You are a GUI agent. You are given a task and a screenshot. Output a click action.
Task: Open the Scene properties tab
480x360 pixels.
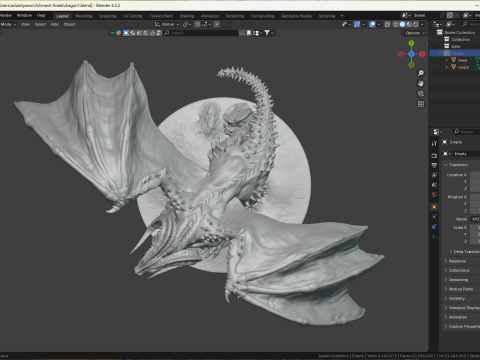434,185
